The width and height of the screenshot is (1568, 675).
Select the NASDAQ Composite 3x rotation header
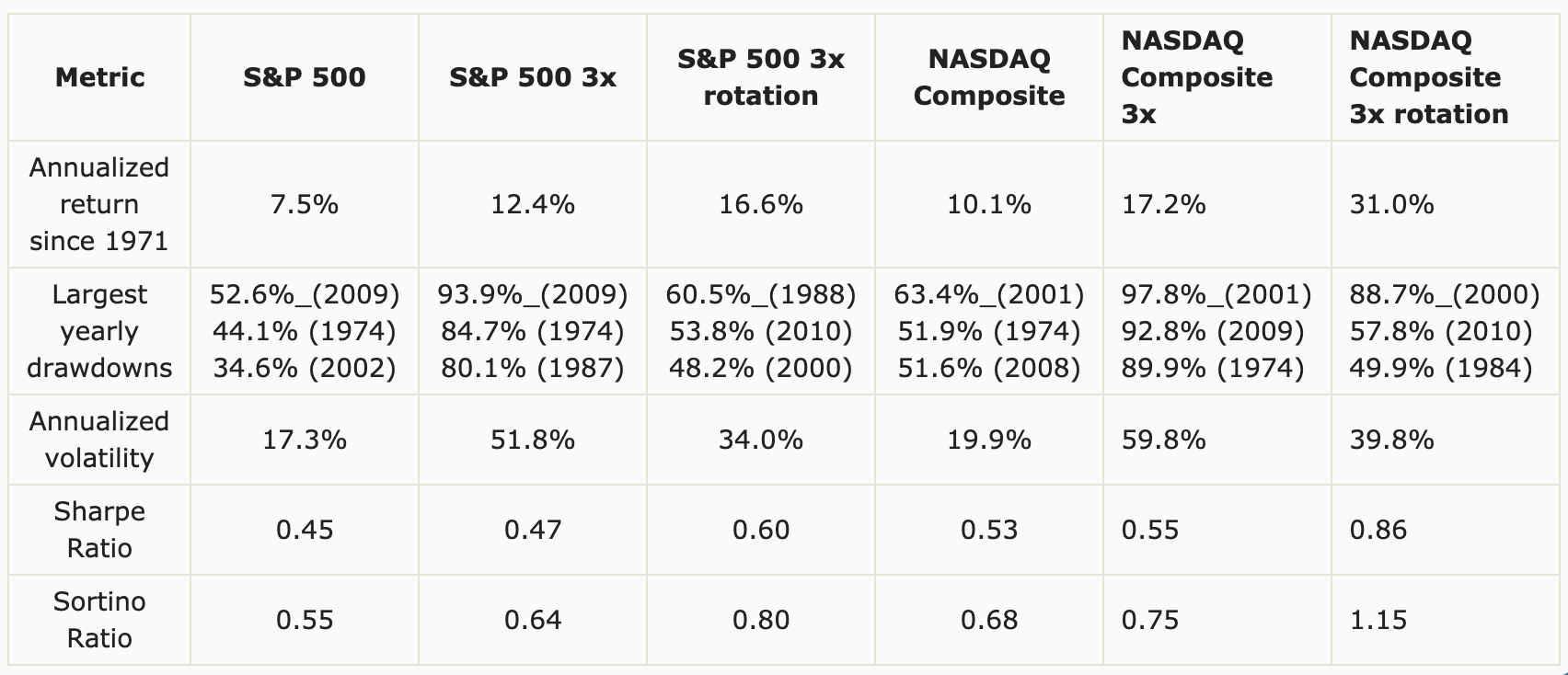coord(1428,77)
